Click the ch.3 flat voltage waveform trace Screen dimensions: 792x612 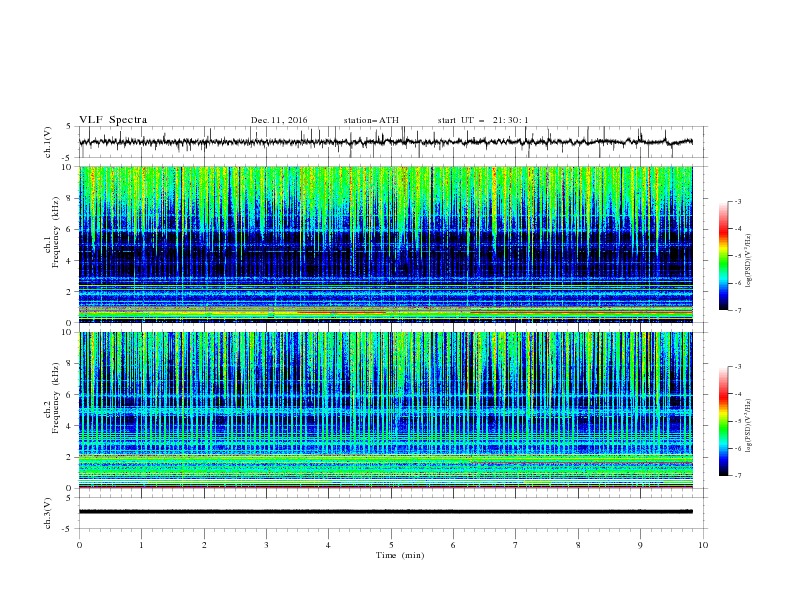386,512
